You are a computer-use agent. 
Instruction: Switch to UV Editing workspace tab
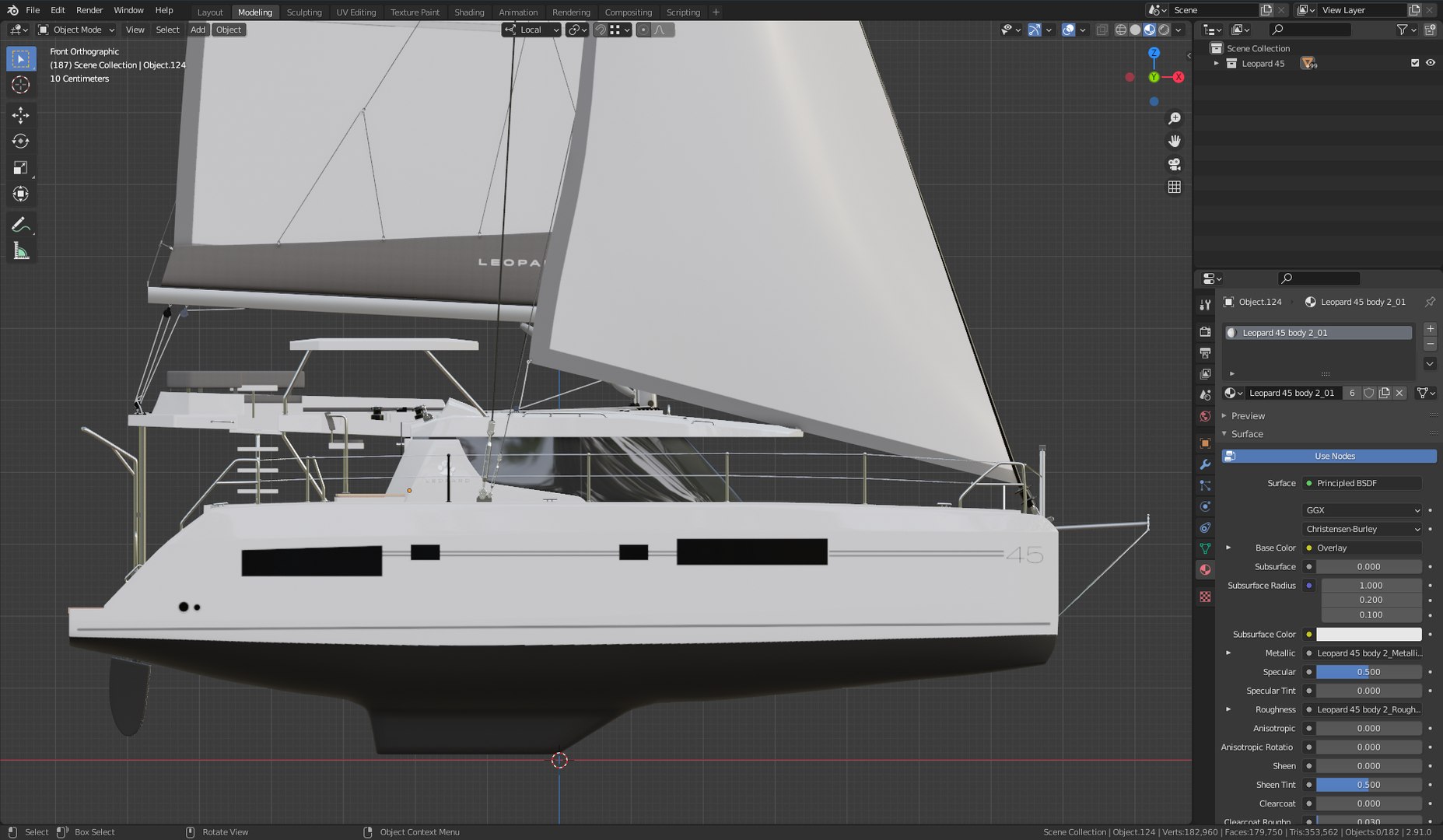[x=355, y=12]
